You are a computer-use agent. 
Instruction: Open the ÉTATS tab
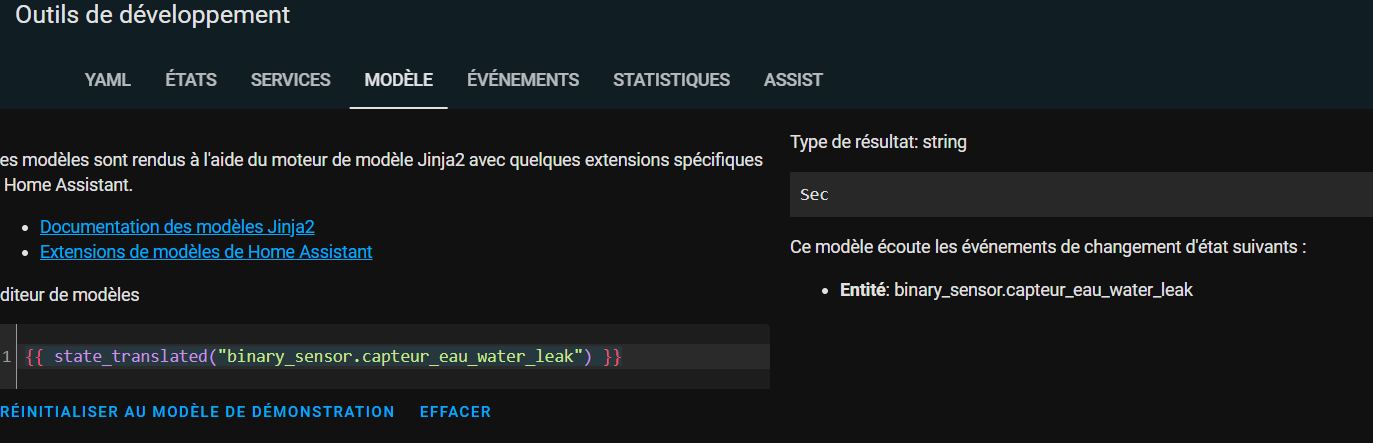pyautogui.click(x=191, y=80)
